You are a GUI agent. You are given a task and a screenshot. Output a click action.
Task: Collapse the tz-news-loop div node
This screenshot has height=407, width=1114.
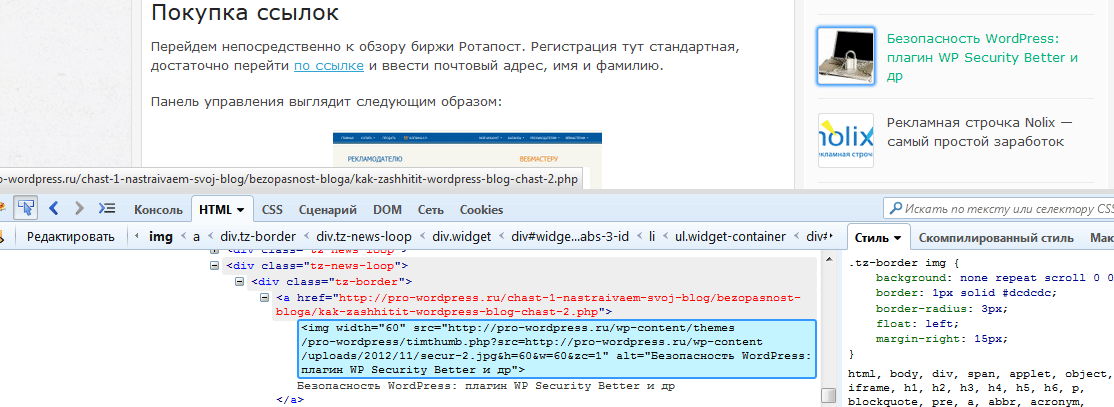[214, 266]
